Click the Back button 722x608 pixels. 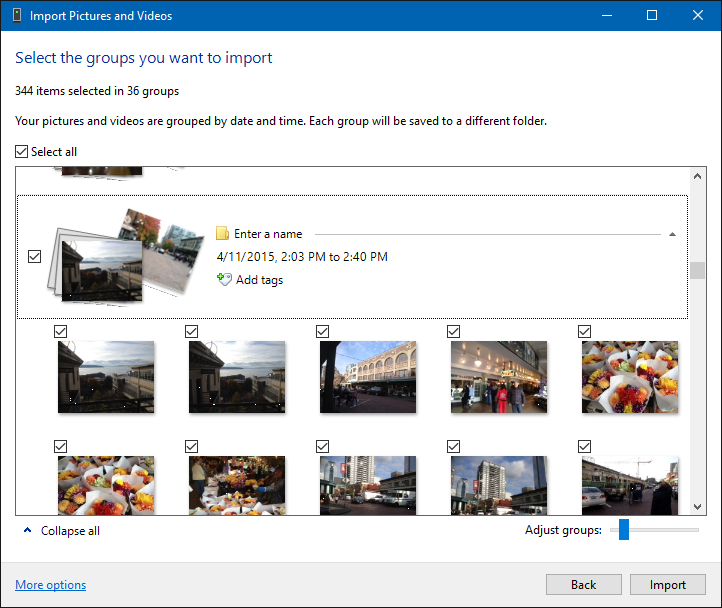(583, 585)
